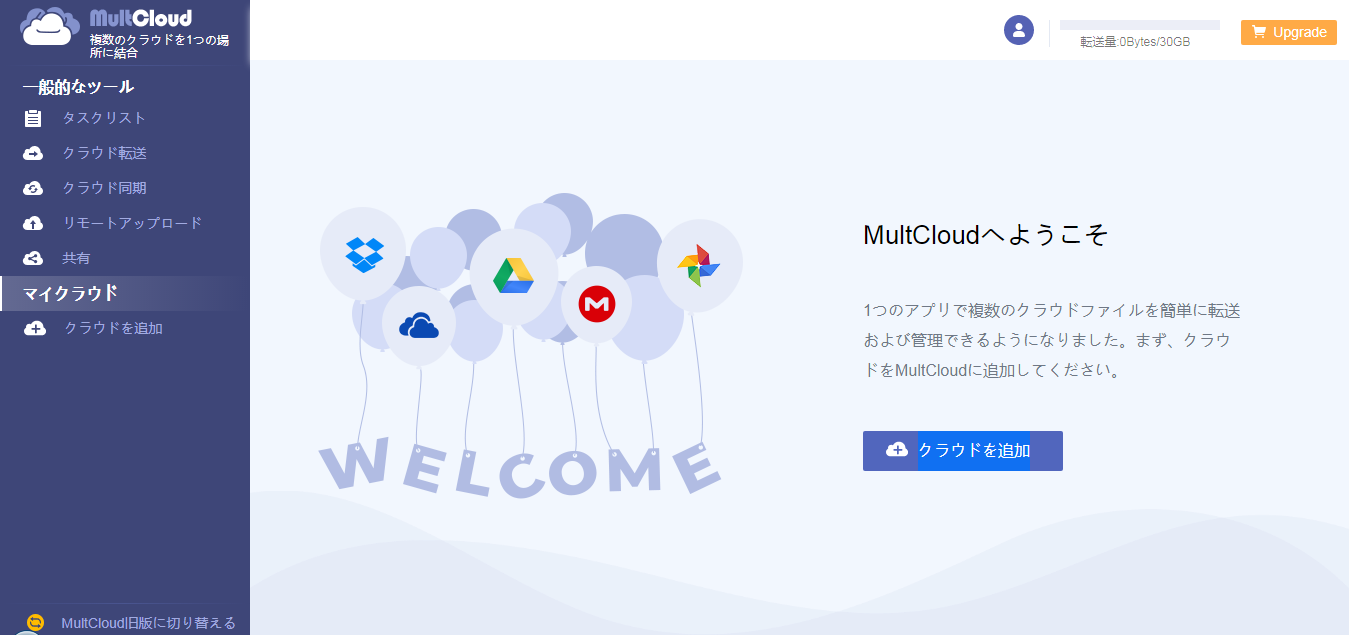Screen dimensions: 1349x635
Task: Click the WELCOME banner letters
Action: click(x=520, y=467)
